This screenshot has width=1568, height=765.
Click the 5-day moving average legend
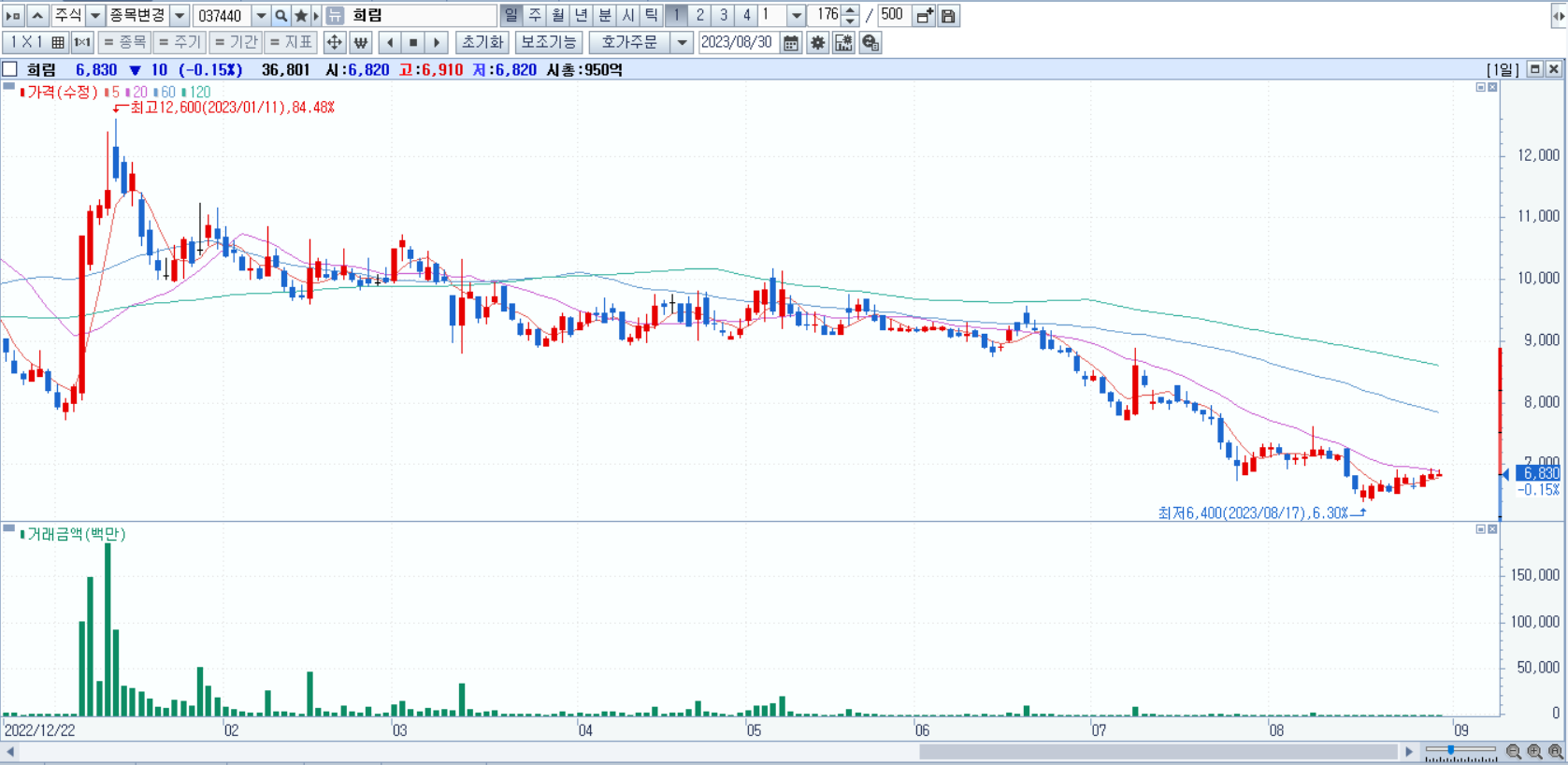point(112,92)
